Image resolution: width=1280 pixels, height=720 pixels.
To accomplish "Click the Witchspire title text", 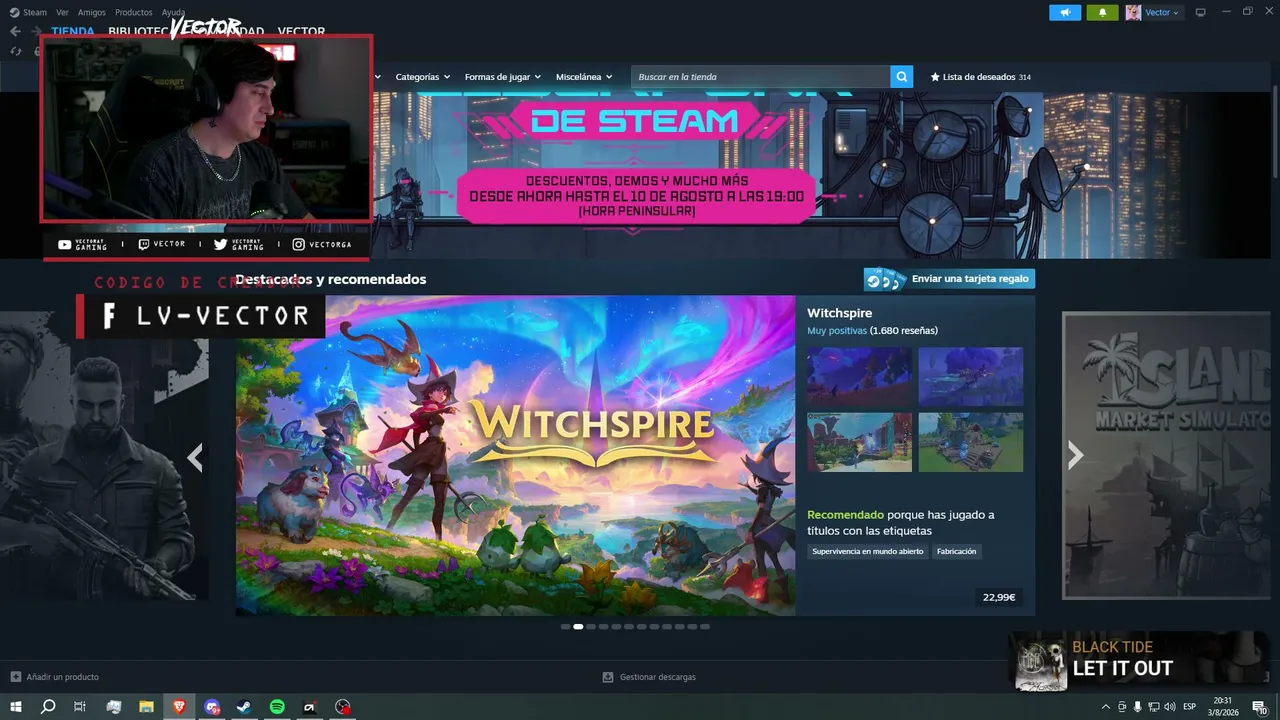I will 840,313.
